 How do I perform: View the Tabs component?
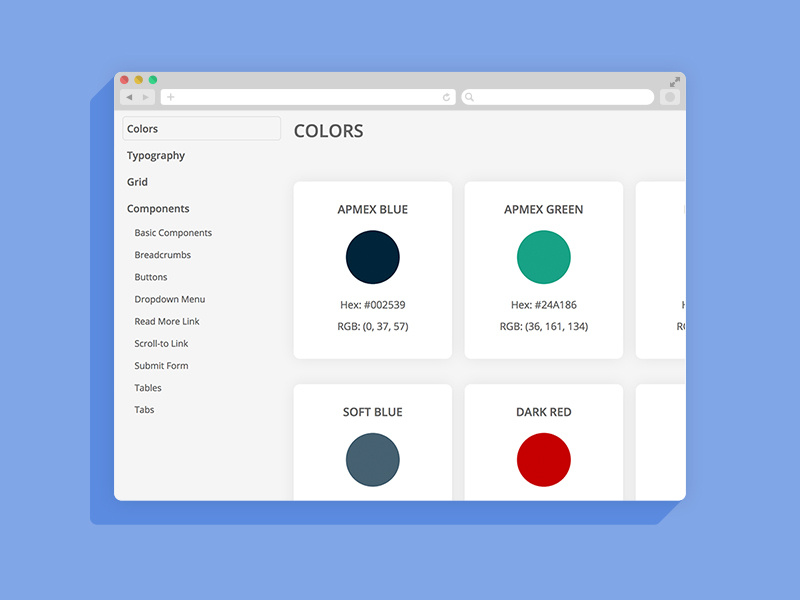[x=144, y=410]
